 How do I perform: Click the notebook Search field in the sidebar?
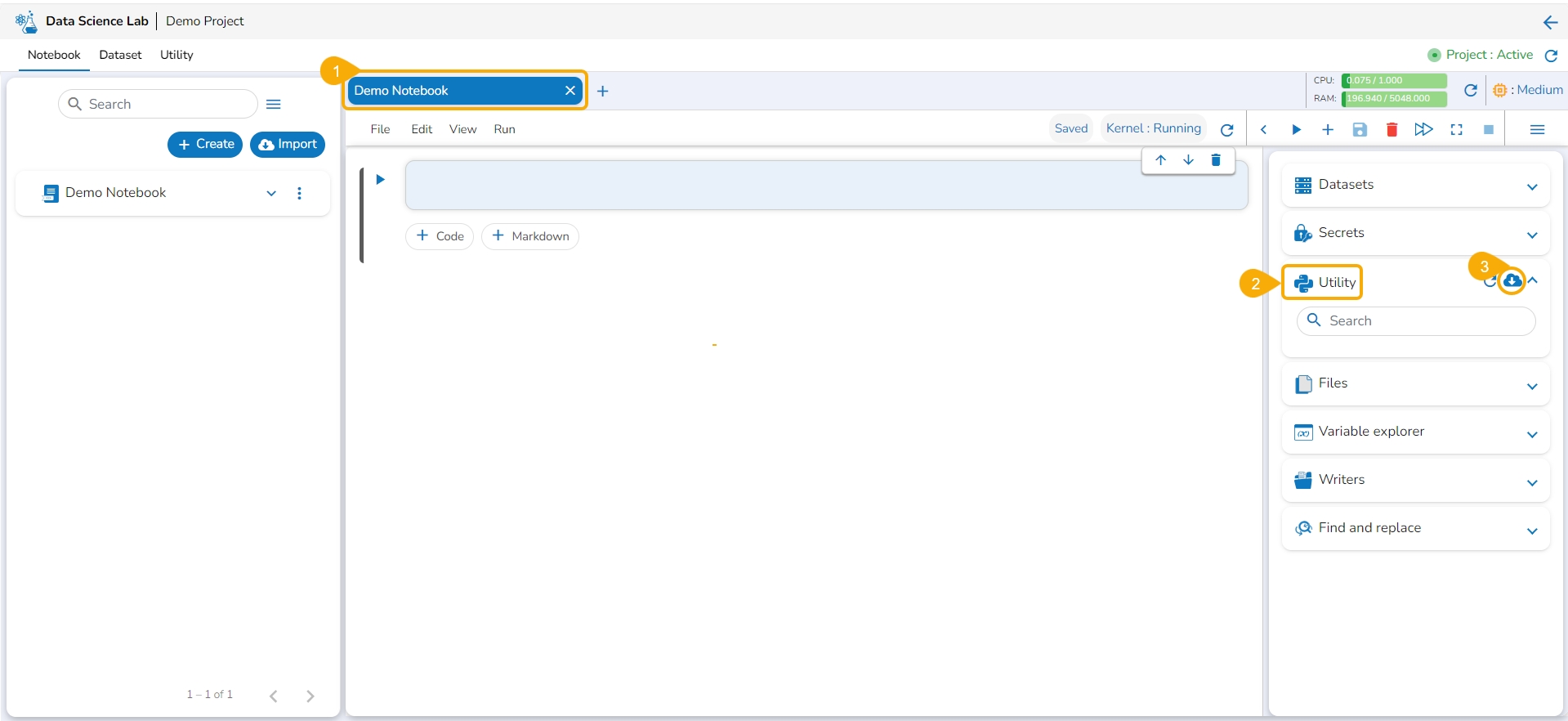(x=158, y=104)
